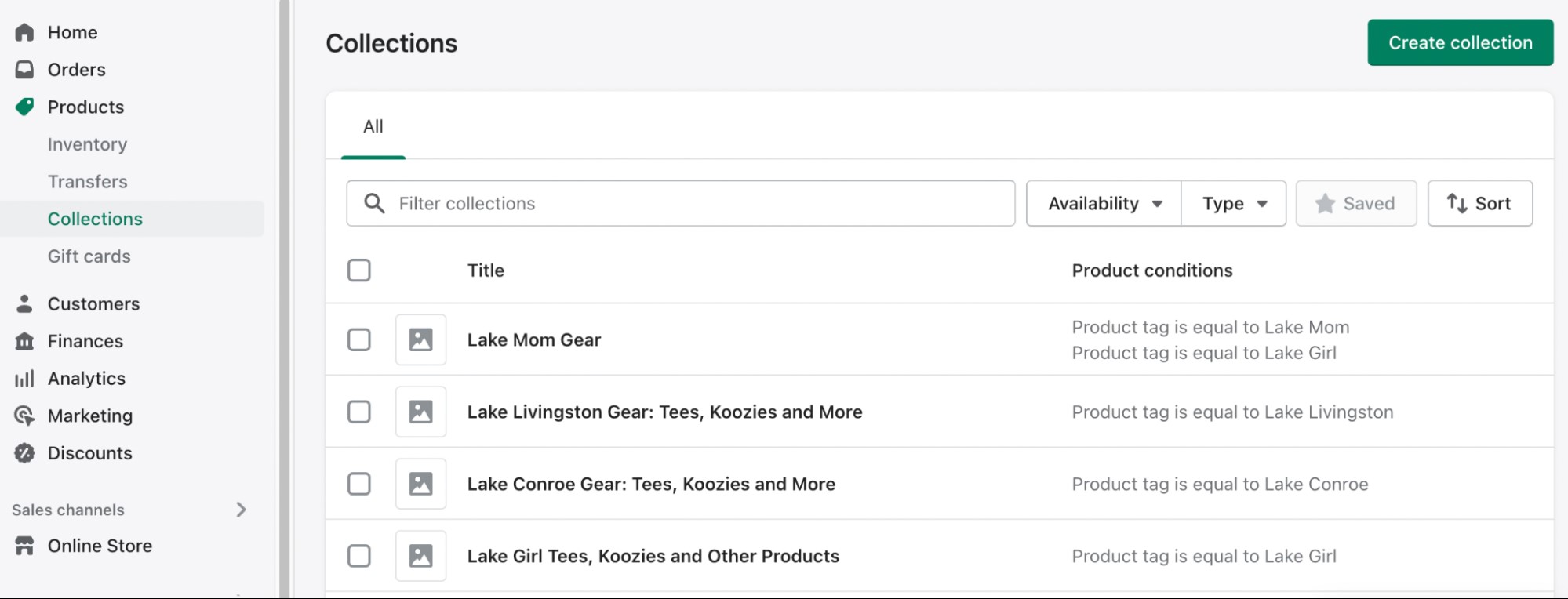Expand the Type filter dropdown
1568x599 pixels.
tap(1233, 204)
